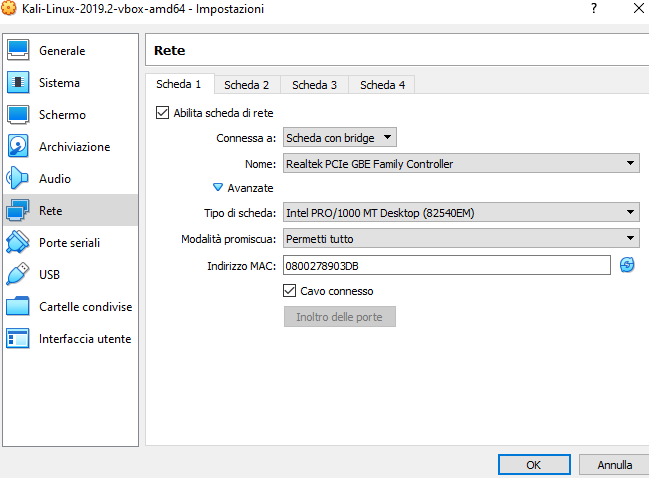Click the Schermo display icon
Screen dimensions: 649x478
(x=18, y=114)
